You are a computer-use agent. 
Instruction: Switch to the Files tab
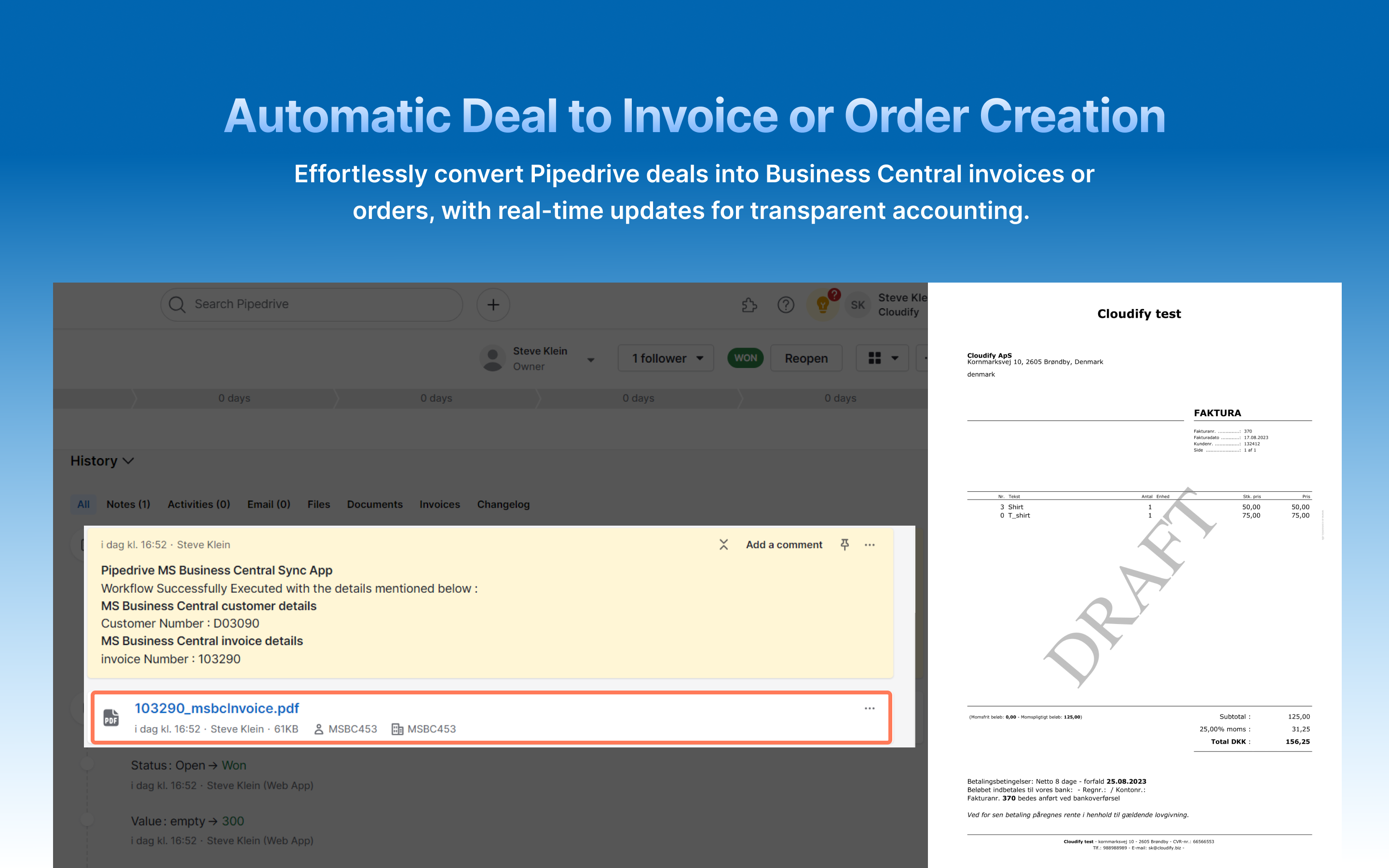pos(318,504)
